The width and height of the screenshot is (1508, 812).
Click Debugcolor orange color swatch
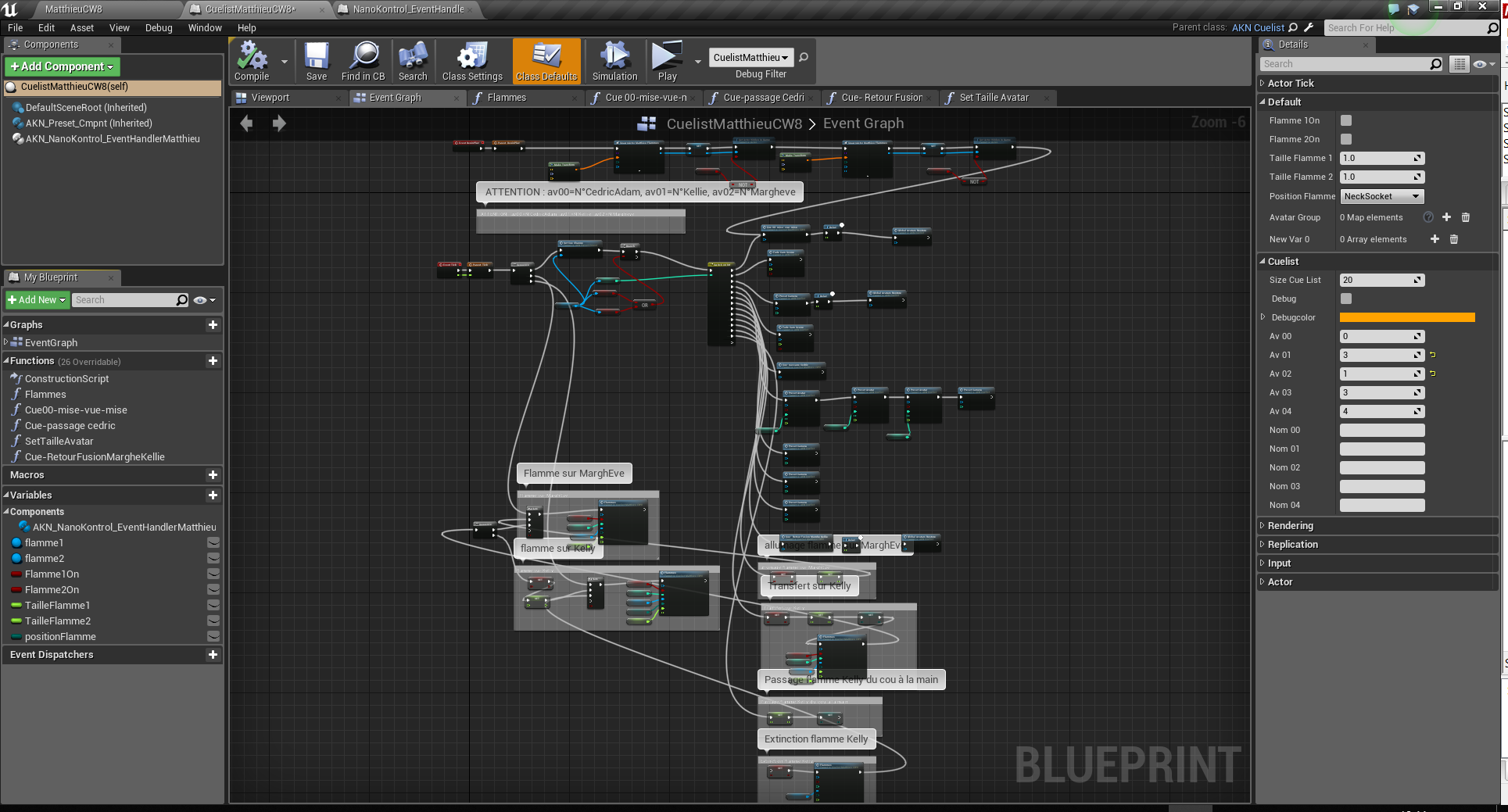(x=1407, y=317)
